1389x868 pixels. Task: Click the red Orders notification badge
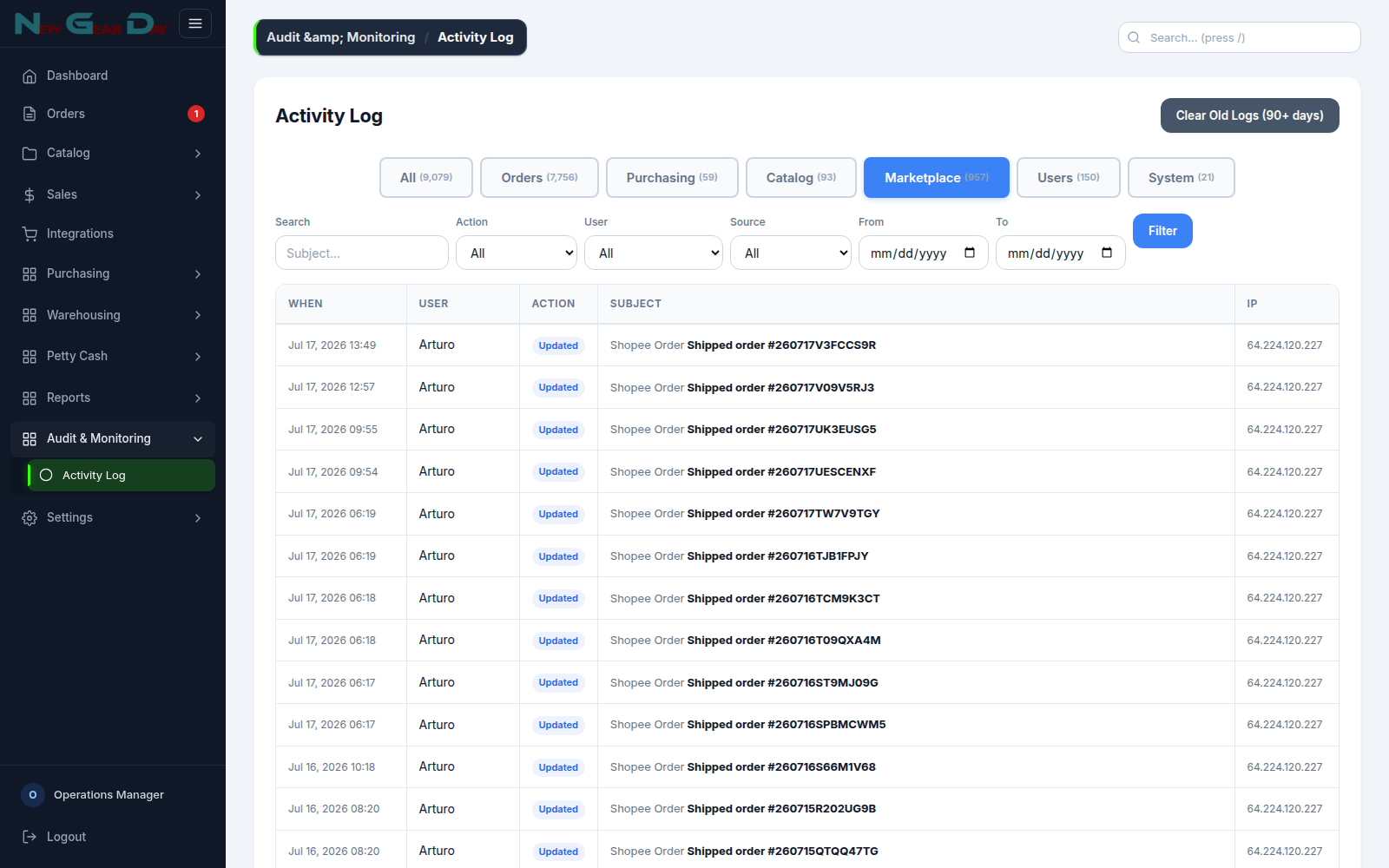[x=196, y=114]
